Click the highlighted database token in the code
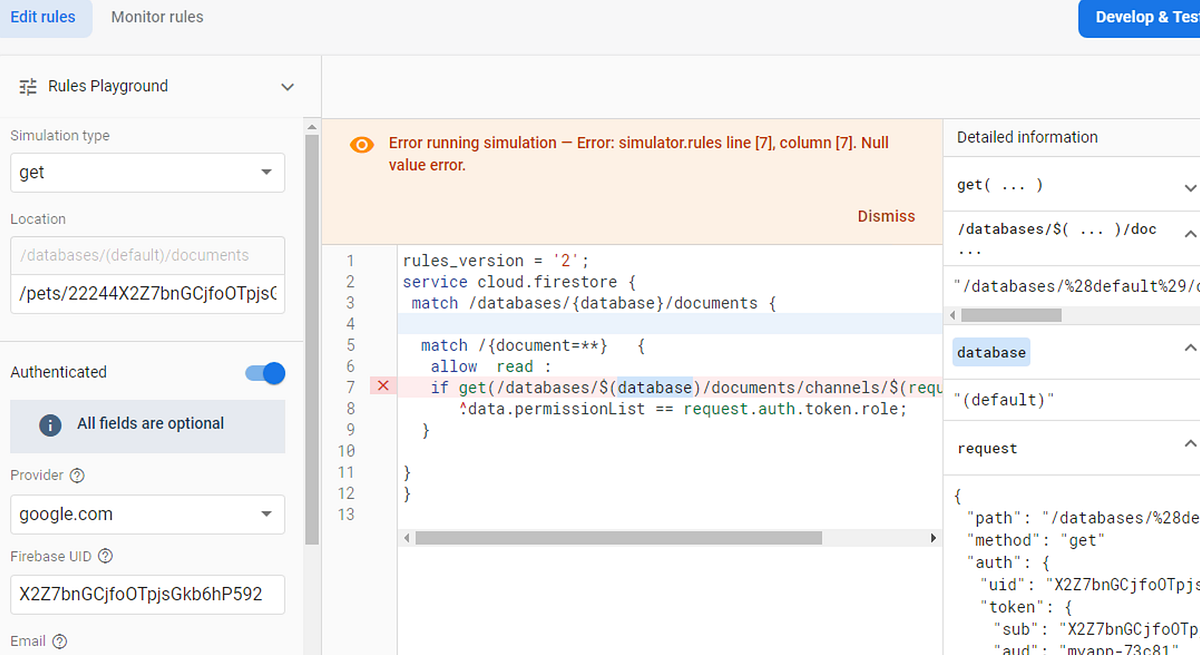The height and width of the screenshot is (655, 1200). [x=654, y=385]
